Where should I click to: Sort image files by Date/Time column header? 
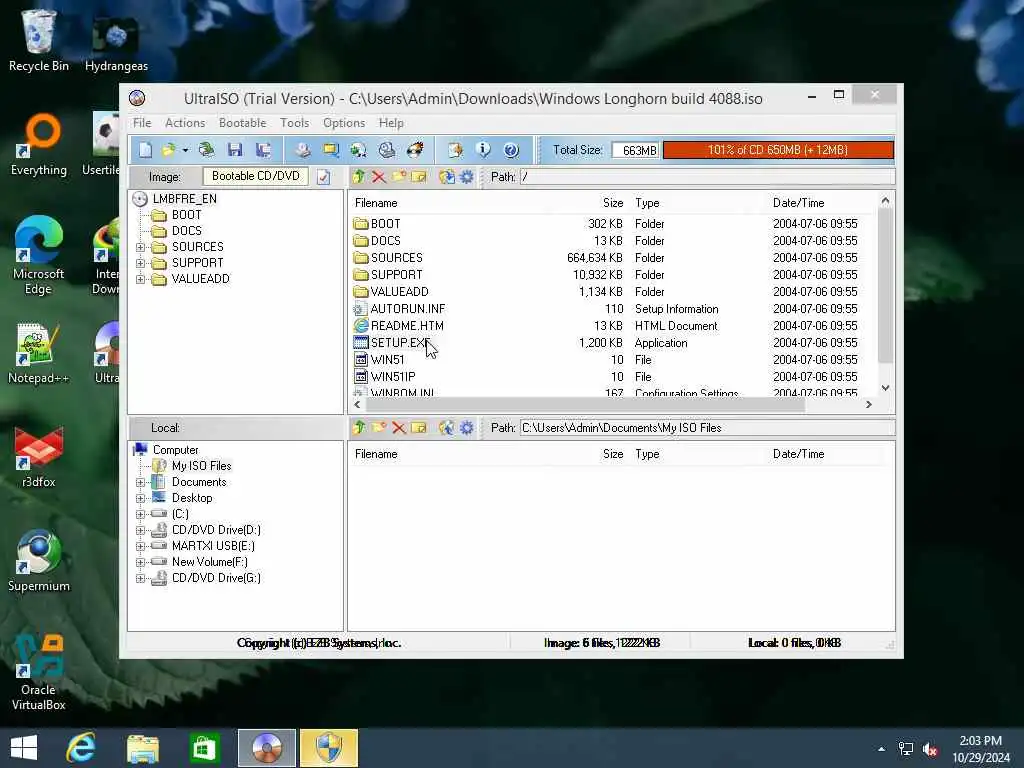(x=798, y=203)
